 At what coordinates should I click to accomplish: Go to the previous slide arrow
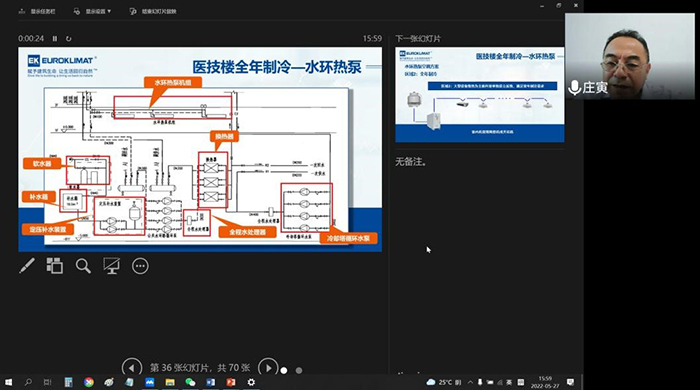[x=132, y=368]
